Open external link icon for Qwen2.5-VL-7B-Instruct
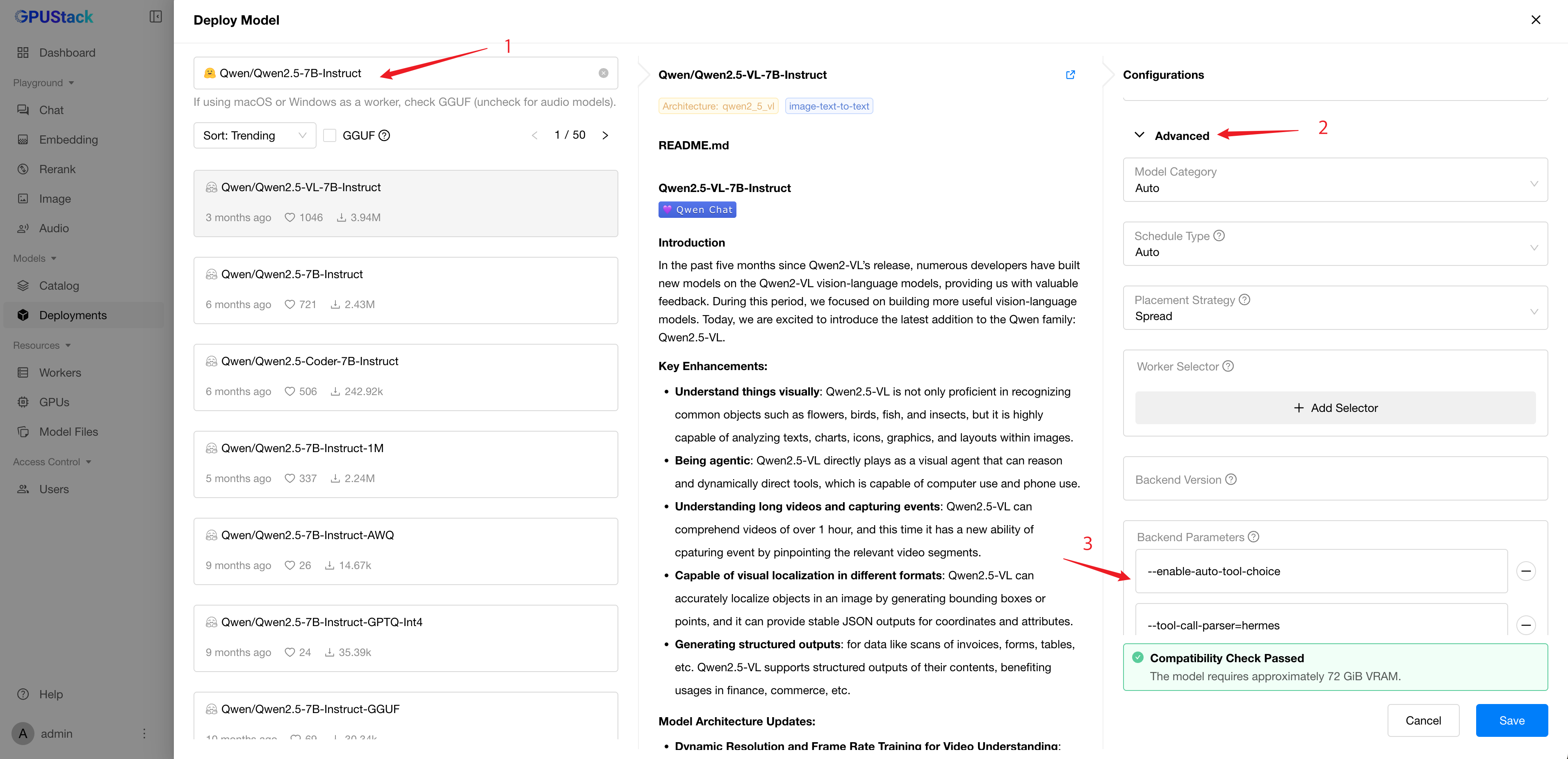The image size is (1568, 759). click(x=1070, y=75)
